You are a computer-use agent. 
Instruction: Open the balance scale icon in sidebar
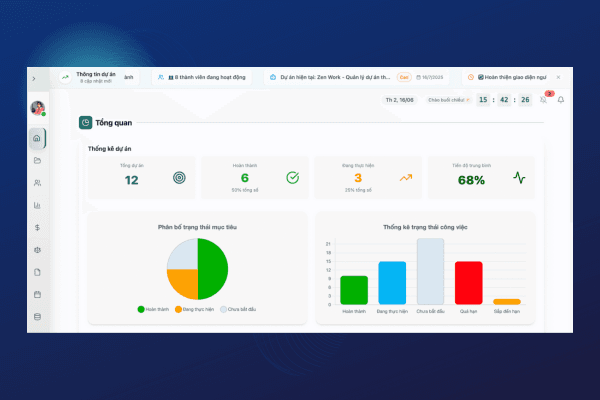[x=37, y=250]
